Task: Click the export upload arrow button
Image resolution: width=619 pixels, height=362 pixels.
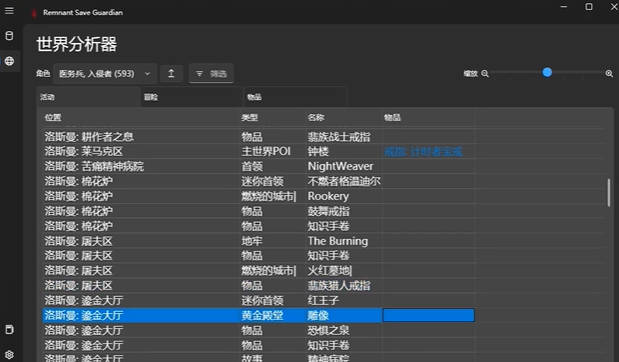Action: [x=171, y=74]
